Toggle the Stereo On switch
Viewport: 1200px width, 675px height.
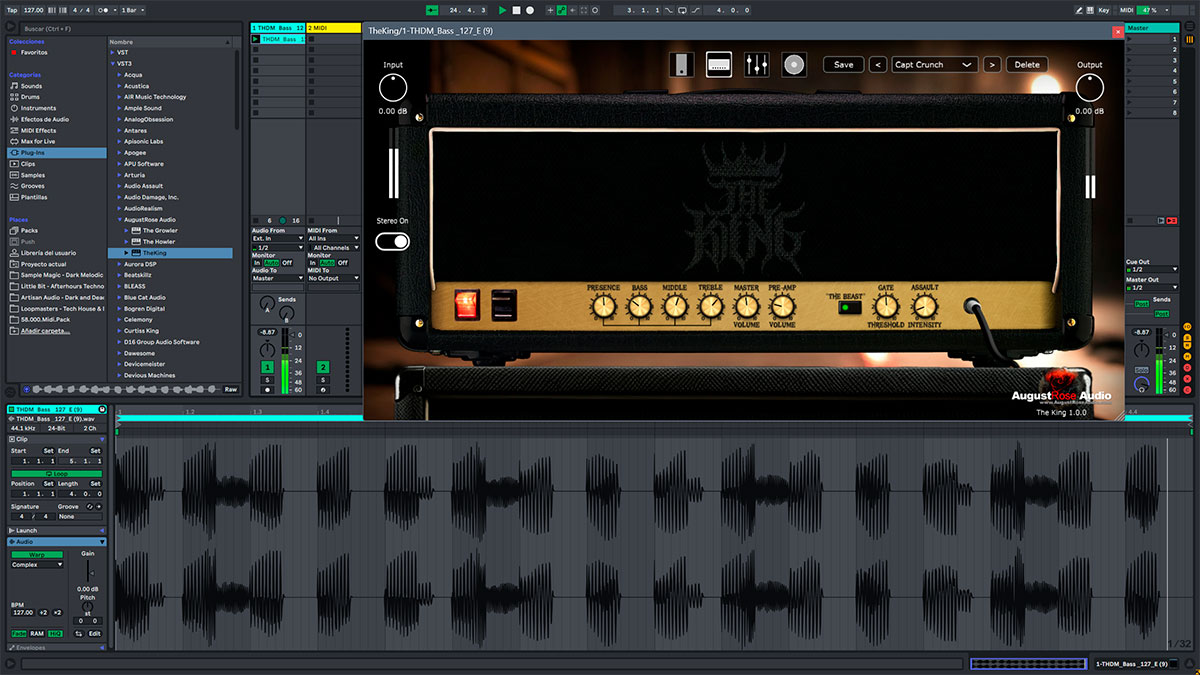[392, 241]
